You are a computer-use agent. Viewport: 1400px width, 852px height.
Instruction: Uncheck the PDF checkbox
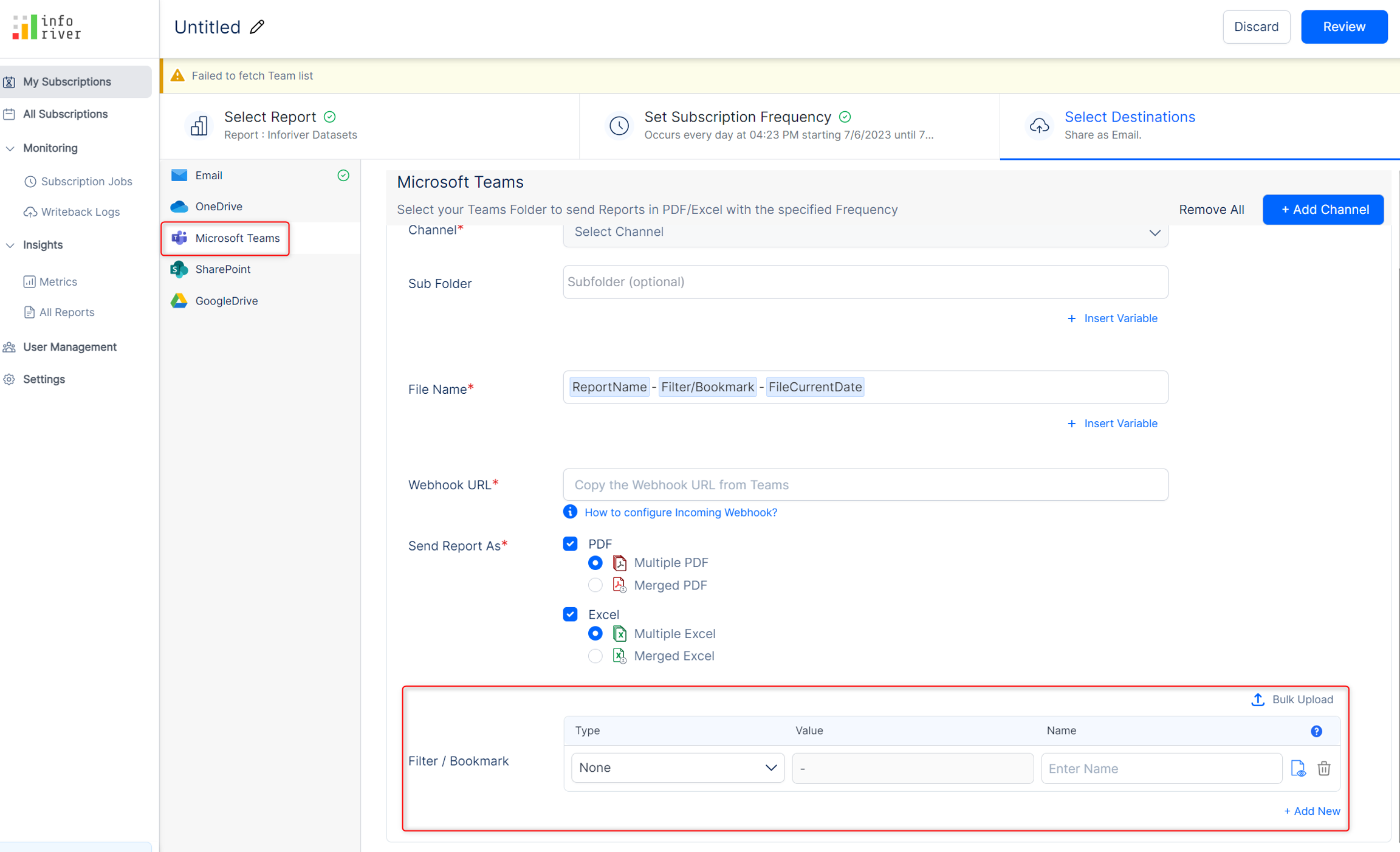click(x=570, y=543)
